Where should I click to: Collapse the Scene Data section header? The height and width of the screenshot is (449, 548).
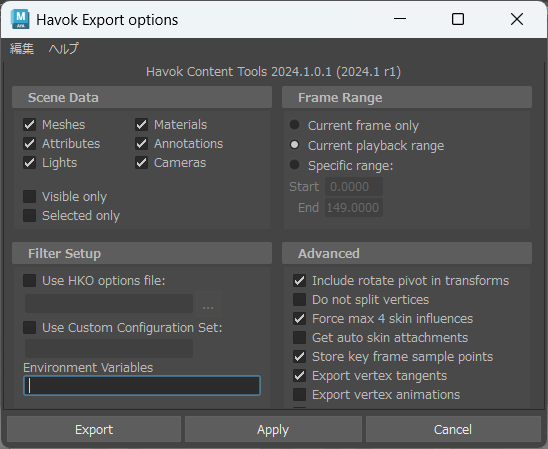pyautogui.click(x=142, y=97)
